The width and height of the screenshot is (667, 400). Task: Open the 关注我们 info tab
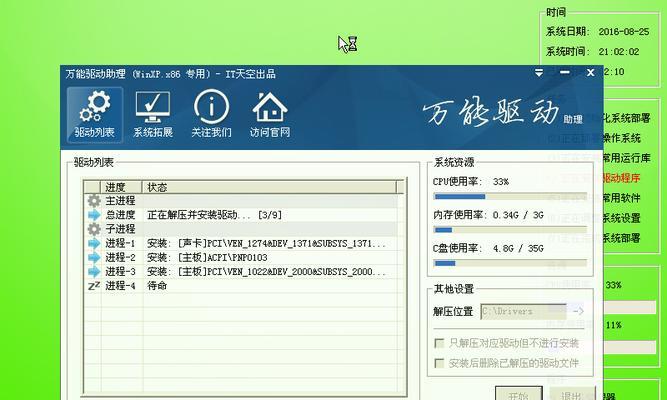pos(211,115)
